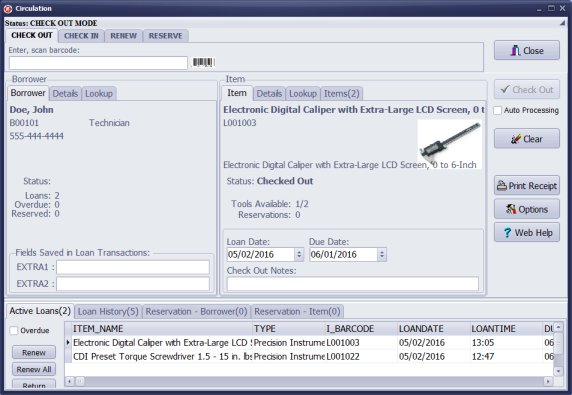Switch to the RENEW tab
Viewport: 572px width, 395px height.
tap(124, 36)
